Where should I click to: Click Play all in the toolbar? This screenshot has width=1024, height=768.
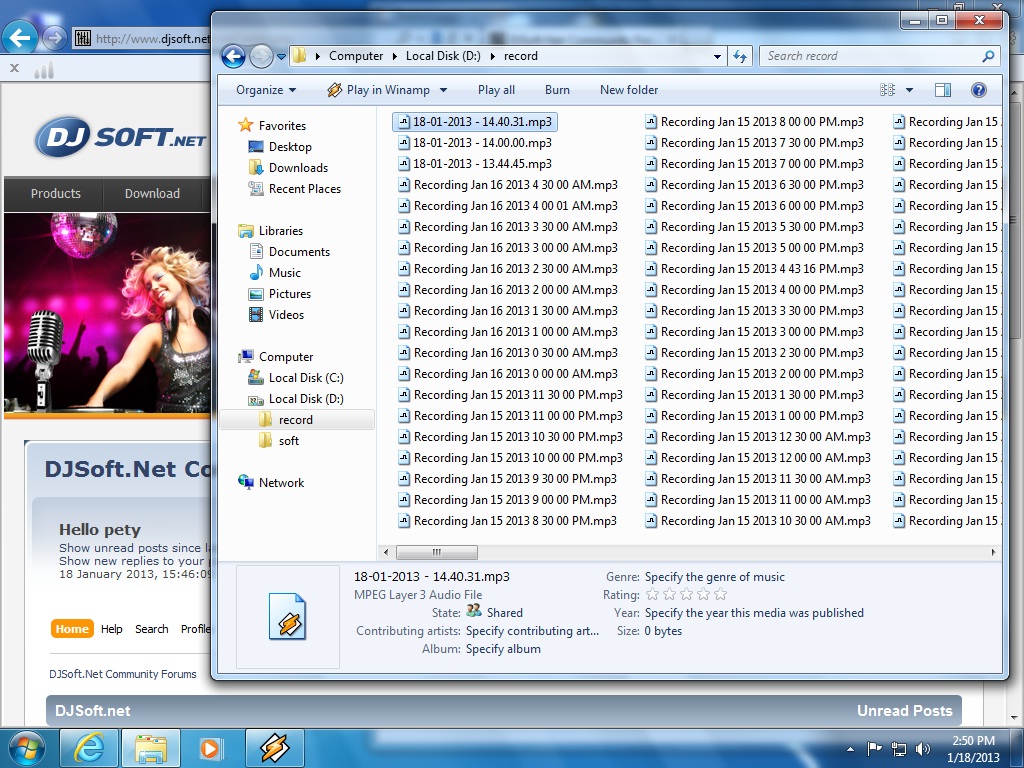pyautogui.click(x=496, y=90)
